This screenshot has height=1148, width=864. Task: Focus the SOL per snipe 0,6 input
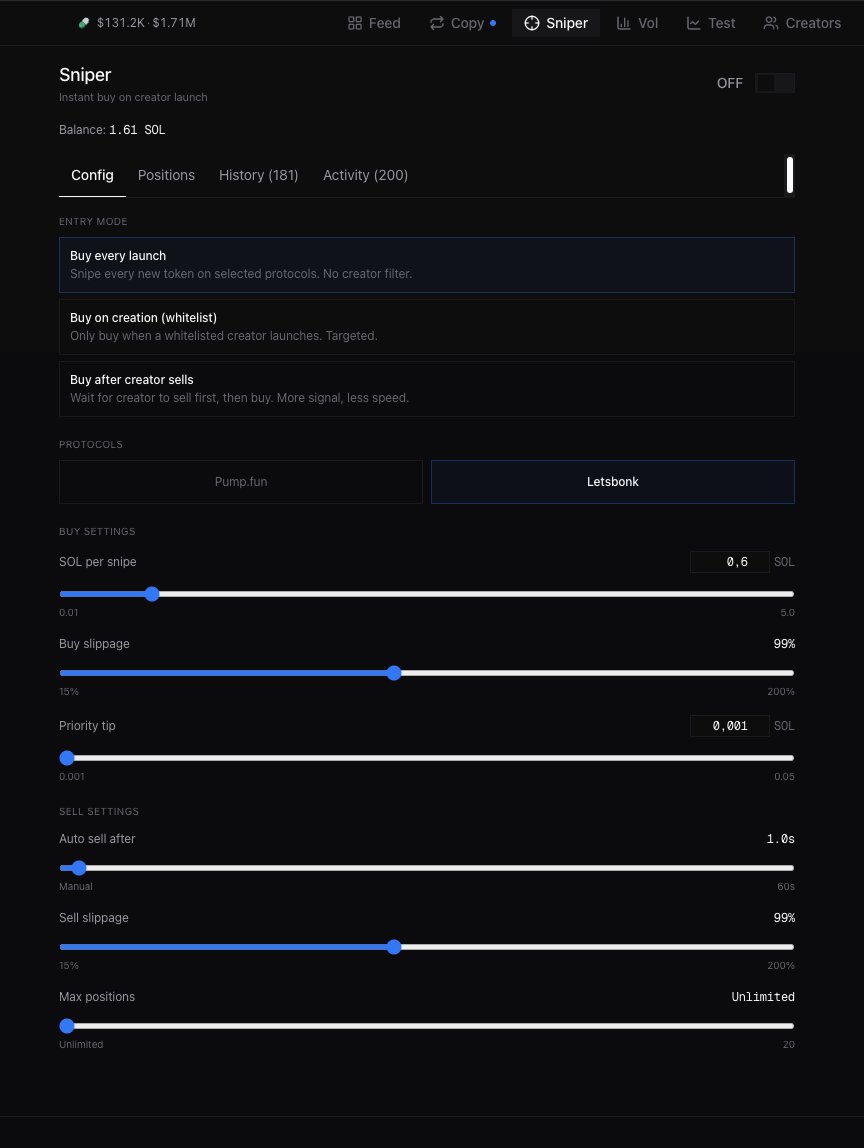tap(729, 562)
